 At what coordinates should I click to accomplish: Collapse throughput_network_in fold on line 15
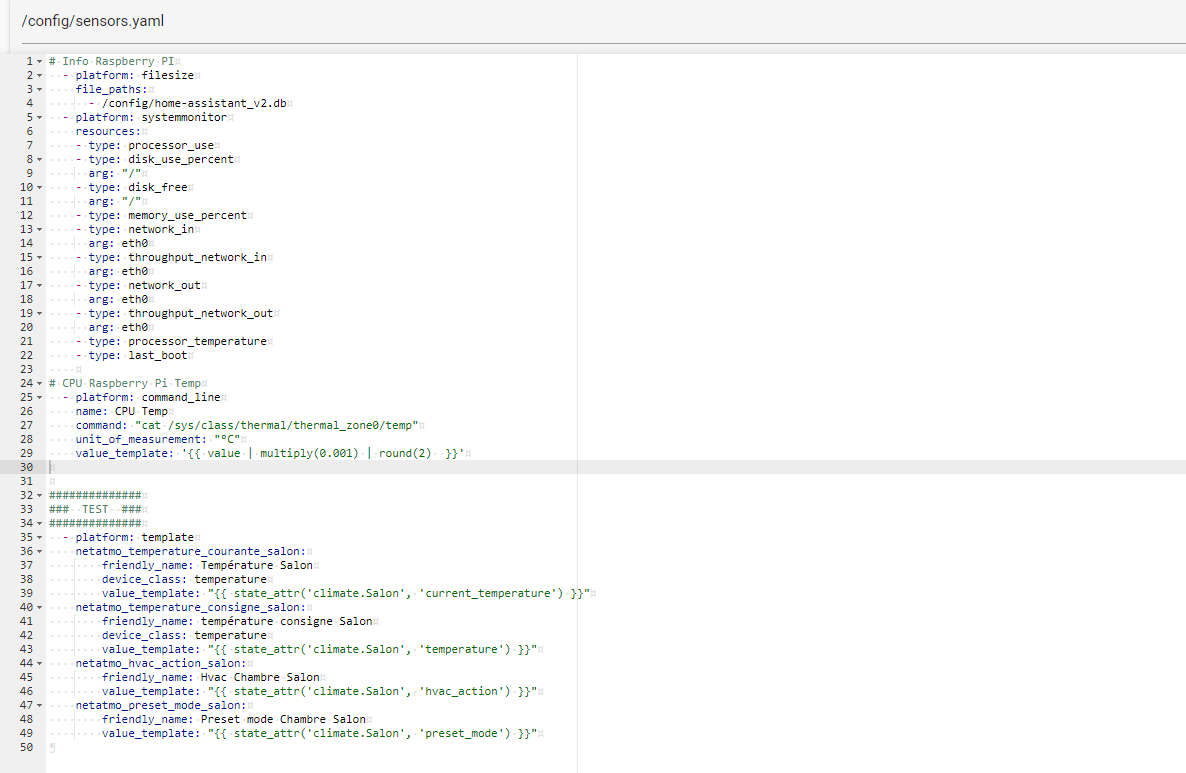(39, 257)
